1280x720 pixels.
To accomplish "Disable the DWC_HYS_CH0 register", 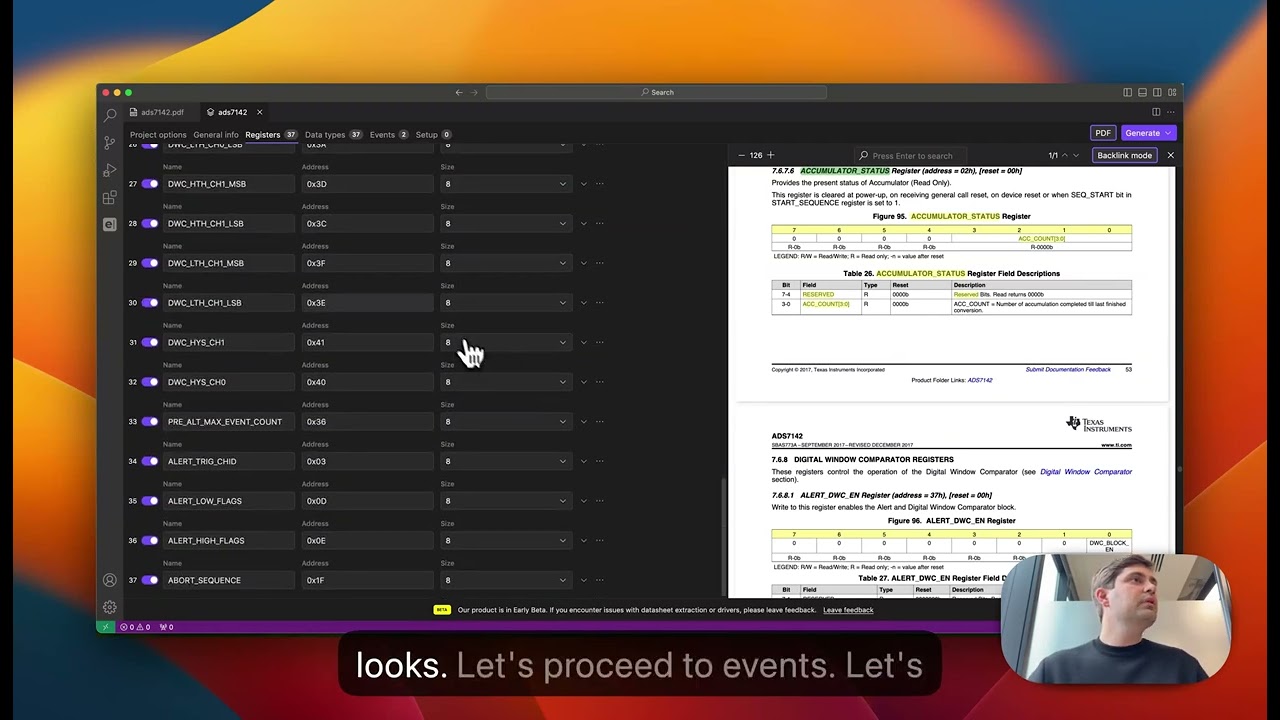I will tap(150, 382).
